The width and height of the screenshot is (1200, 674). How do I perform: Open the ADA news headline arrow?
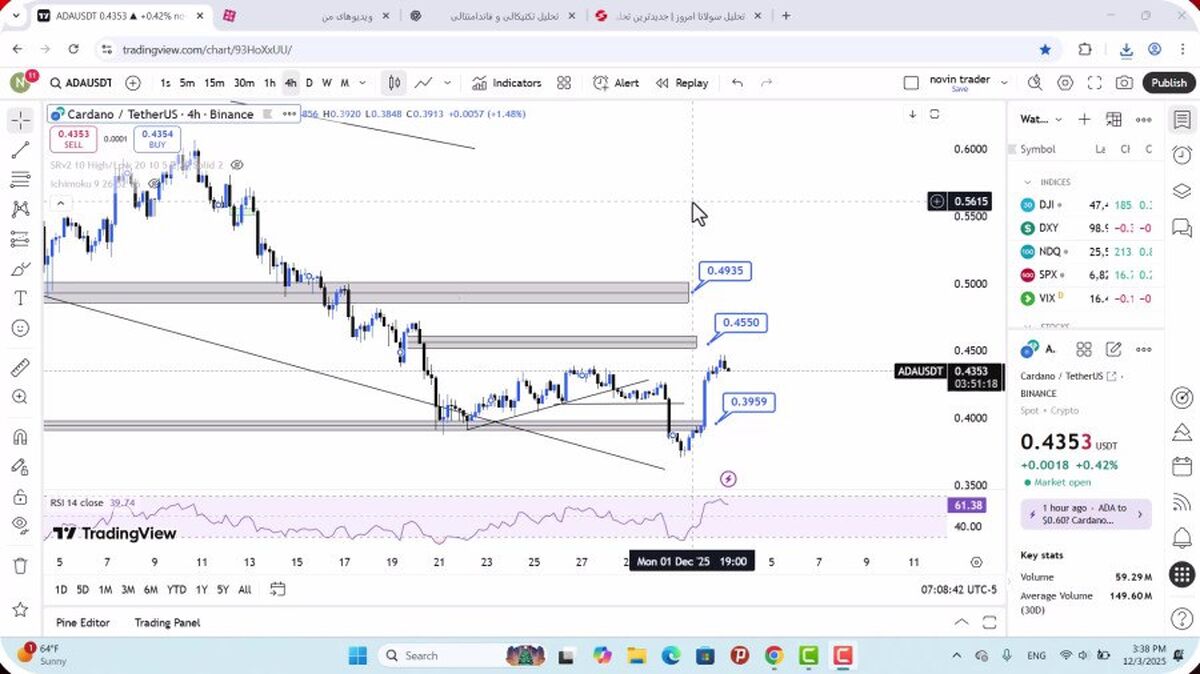(x=1139, y=514)
